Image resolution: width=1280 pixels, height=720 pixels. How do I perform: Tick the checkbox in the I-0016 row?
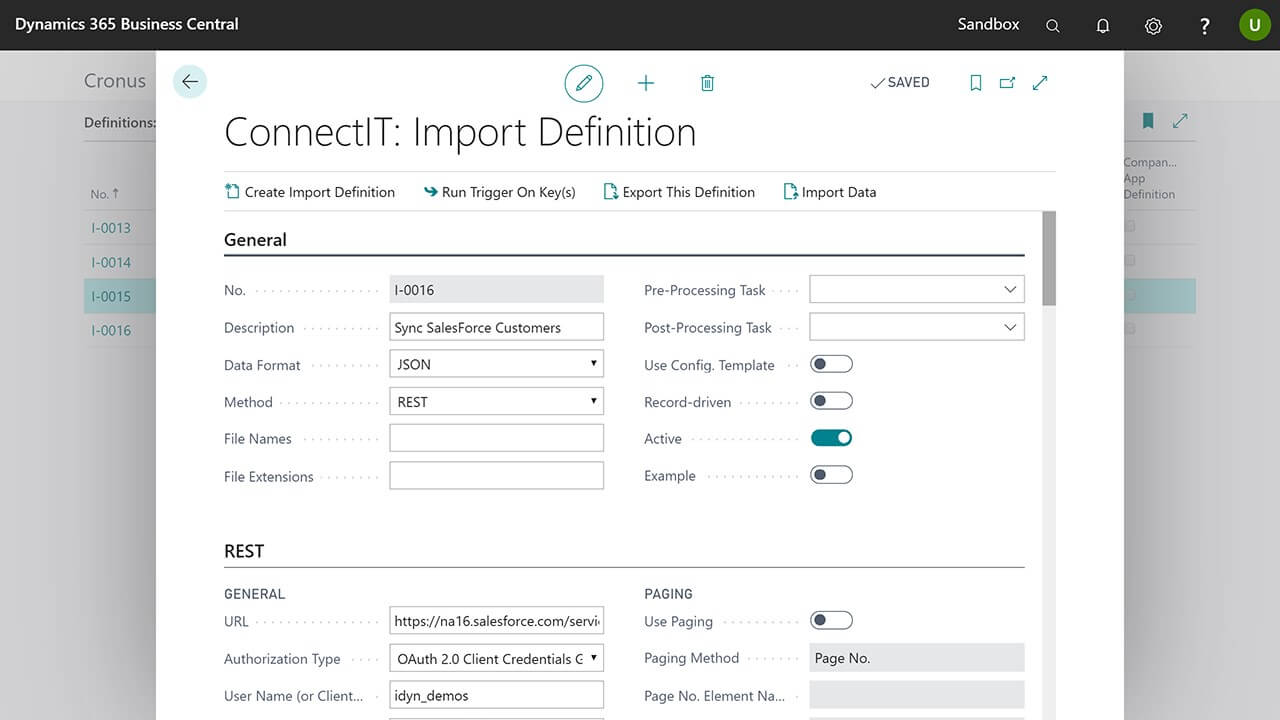(x=1130, y=329)
